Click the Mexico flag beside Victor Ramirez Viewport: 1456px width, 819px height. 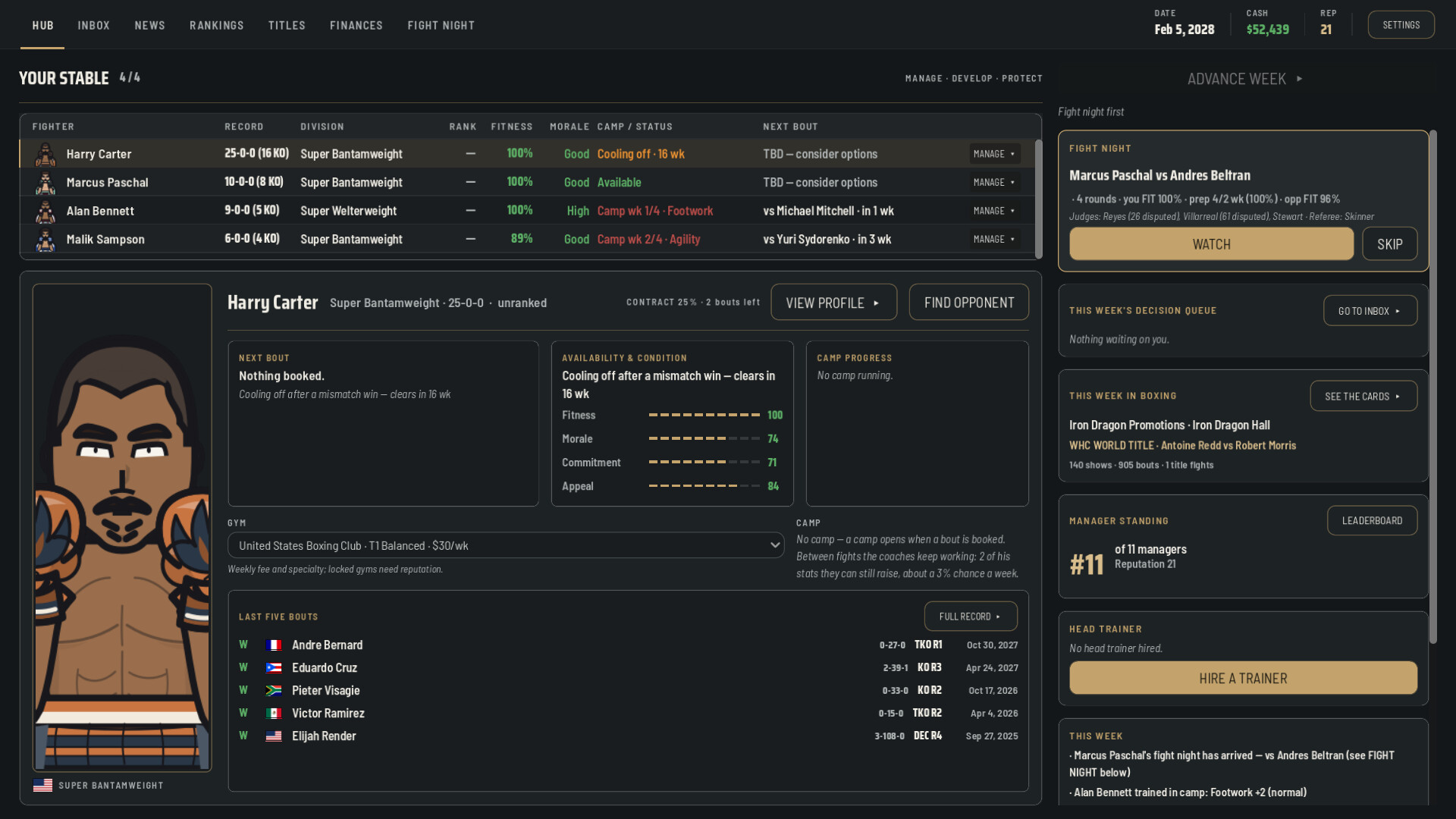tap(274, 714)
